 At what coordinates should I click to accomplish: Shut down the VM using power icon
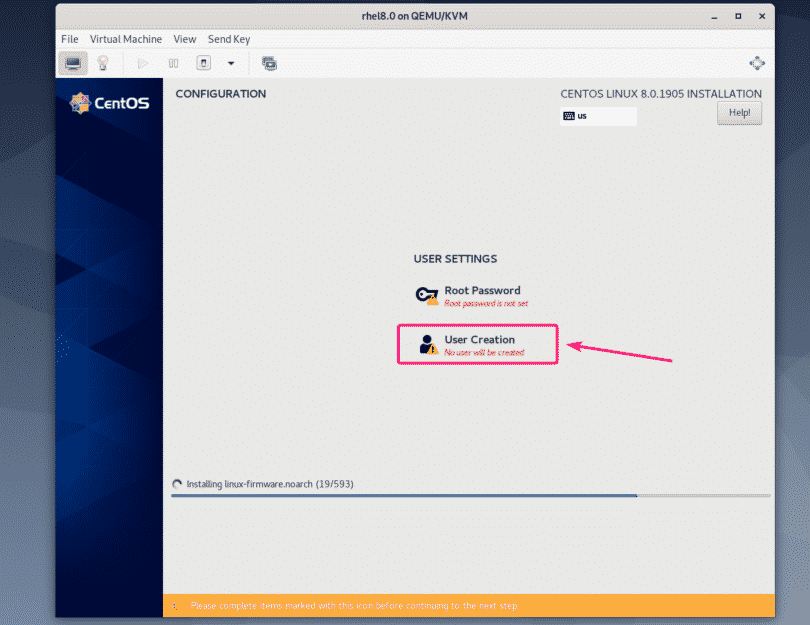(x=203, y=62)
